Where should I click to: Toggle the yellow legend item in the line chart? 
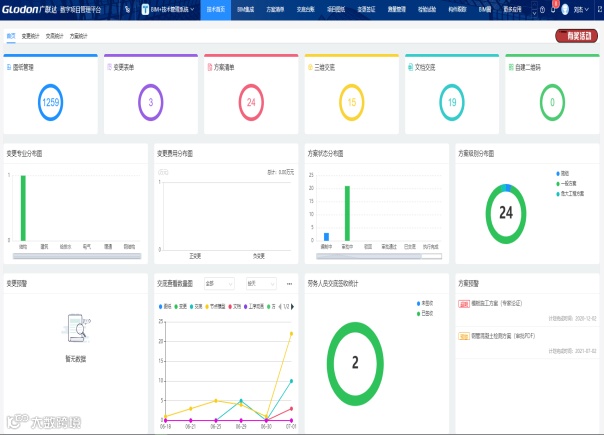coord(215,307)
